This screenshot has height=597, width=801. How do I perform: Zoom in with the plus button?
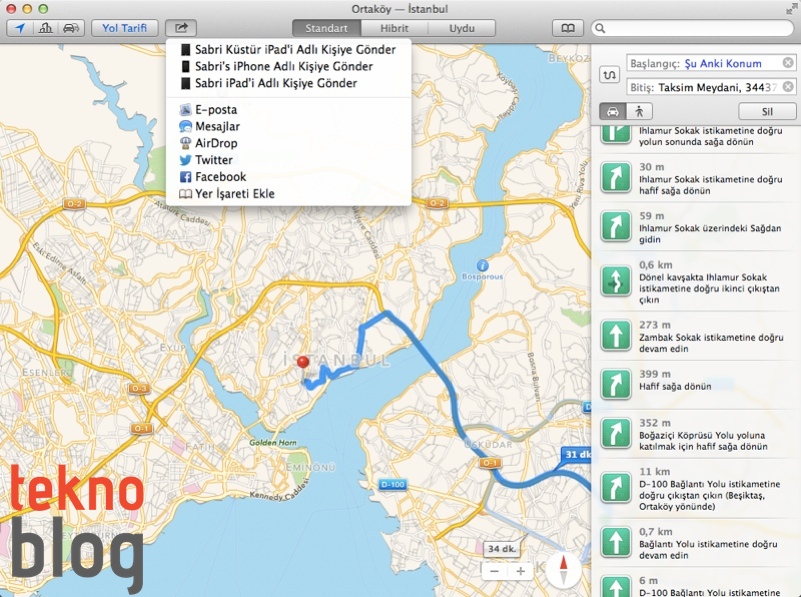(520, 571)
